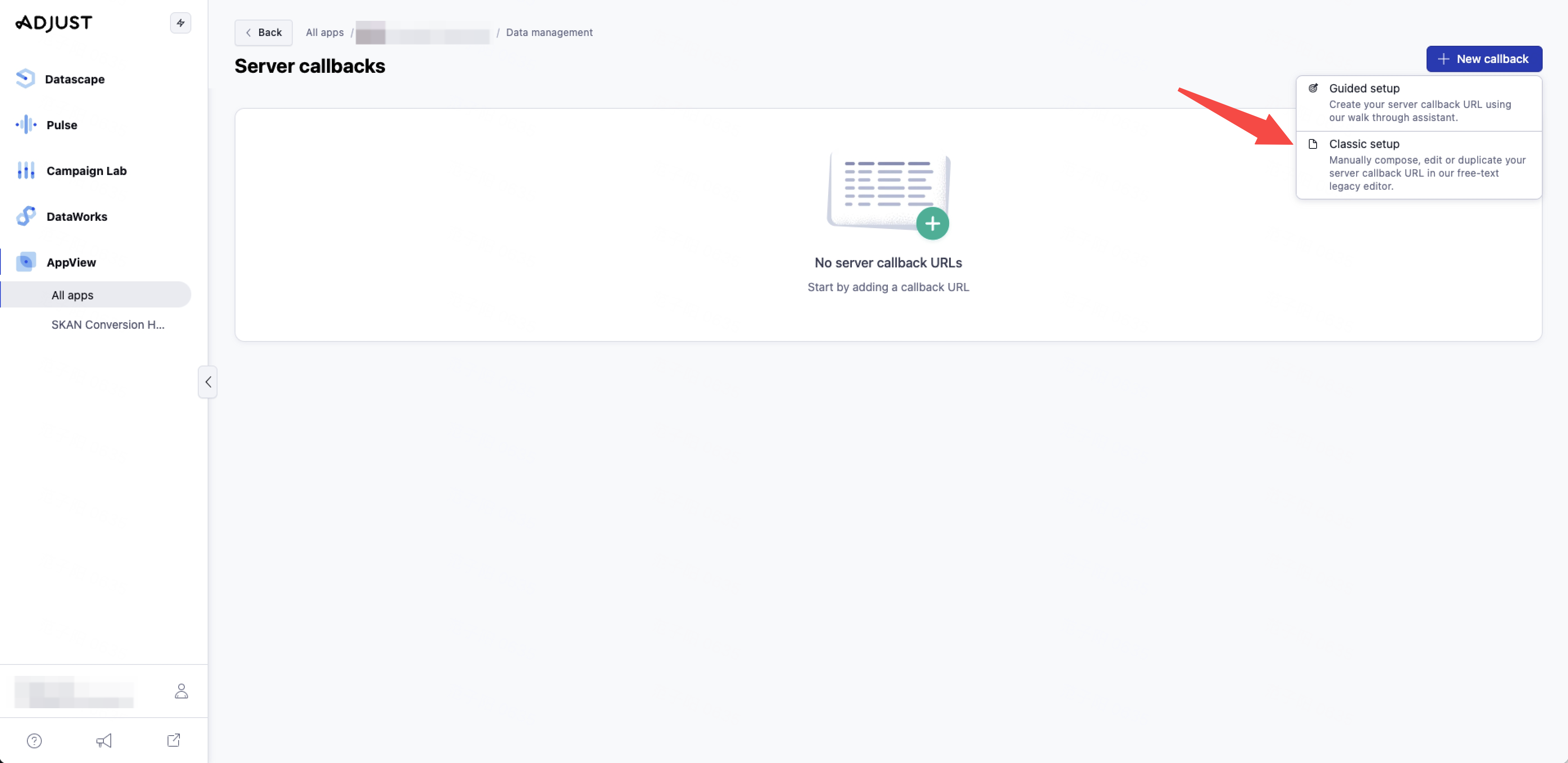Image resolution: width=1568 pixels, height=763 pixels.
Task: Open DataWorks in the sidebar
Action: [x=76, y=216]
